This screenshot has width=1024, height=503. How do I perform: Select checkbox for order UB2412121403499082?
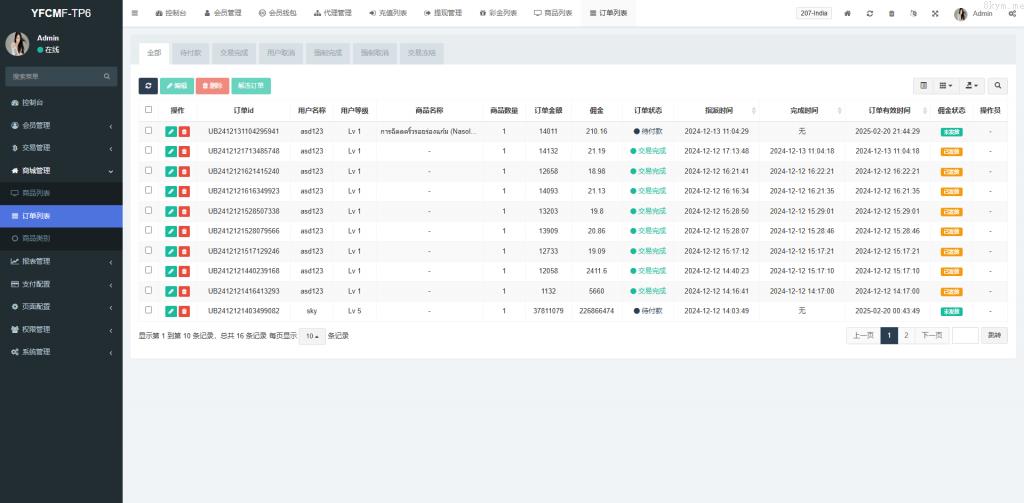[149, 311]
